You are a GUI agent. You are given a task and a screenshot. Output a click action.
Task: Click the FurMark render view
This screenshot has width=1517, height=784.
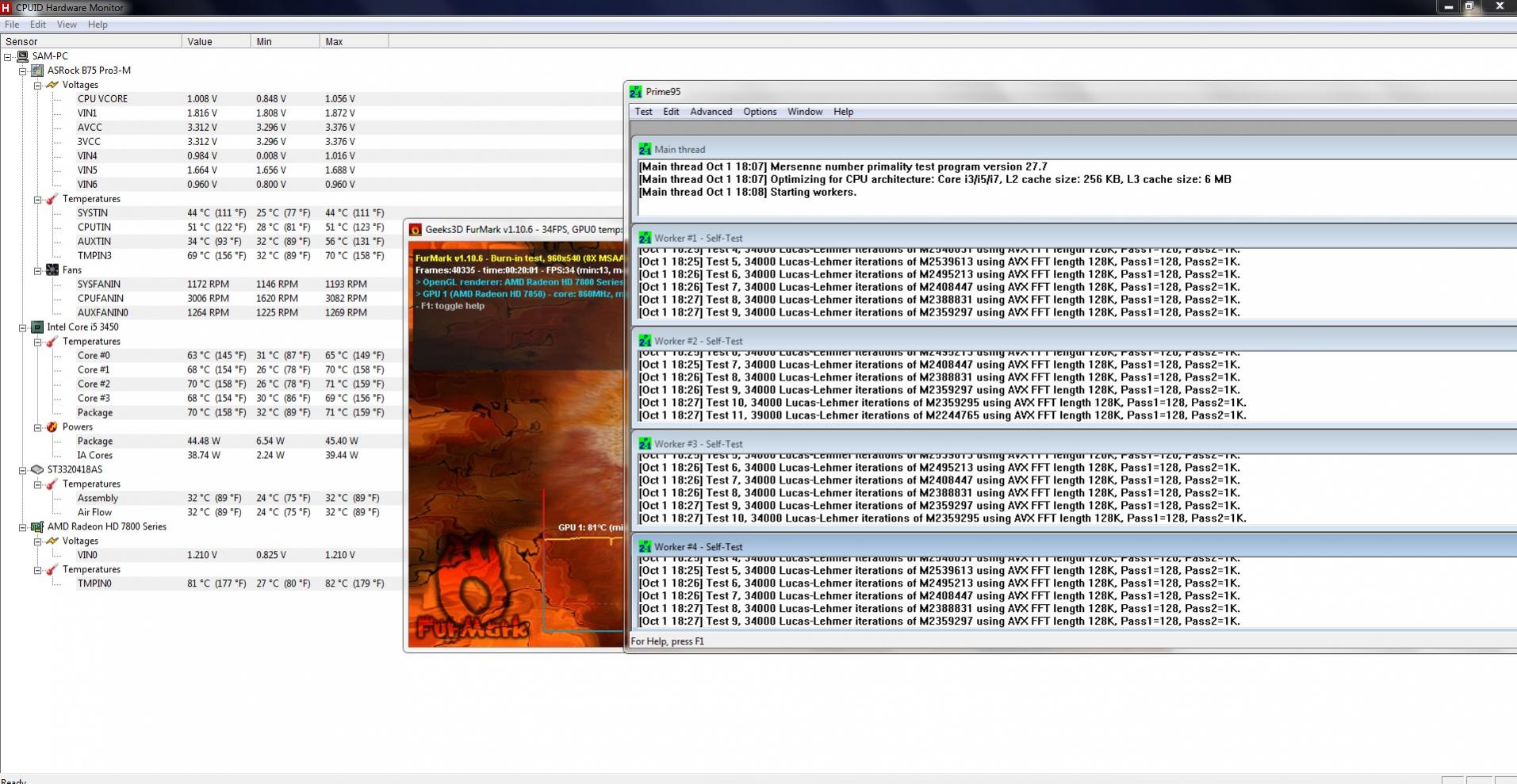tap(516, 445)
